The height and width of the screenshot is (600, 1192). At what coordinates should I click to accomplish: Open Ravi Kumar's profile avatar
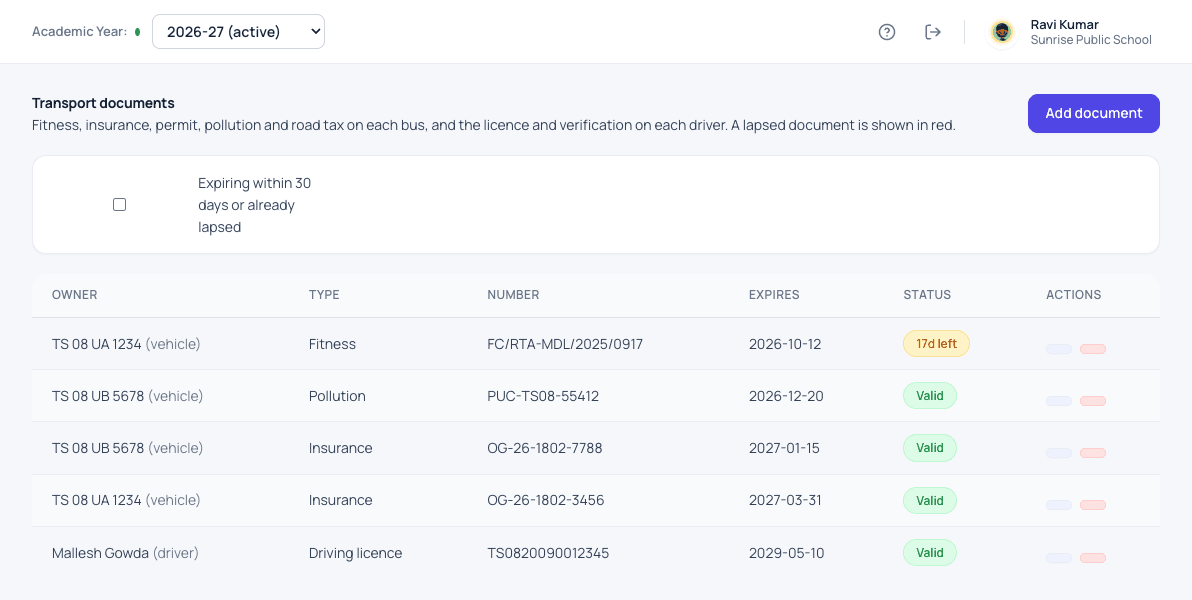click(x=1002, y=32)
